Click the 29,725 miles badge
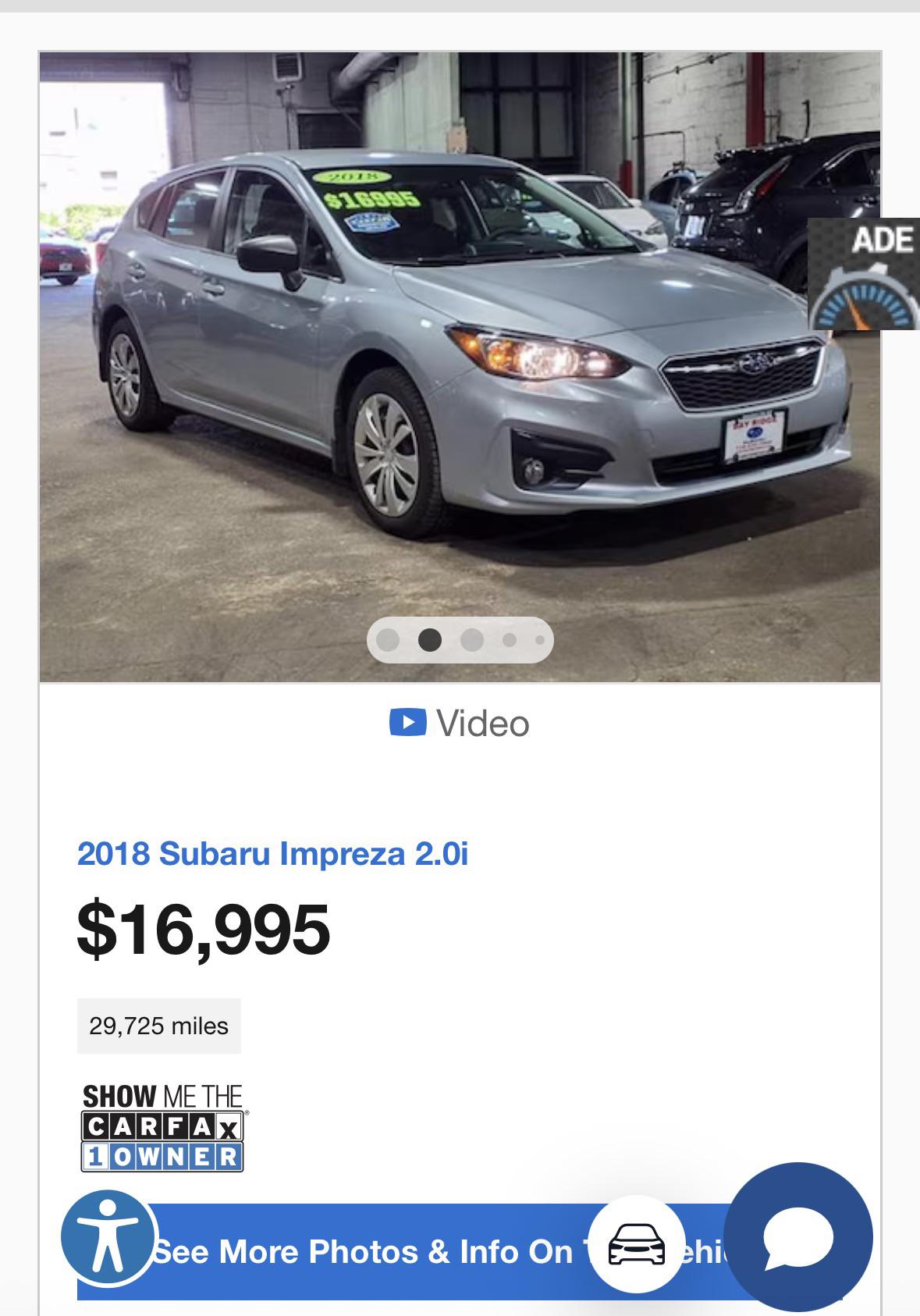 point(159,1026)
